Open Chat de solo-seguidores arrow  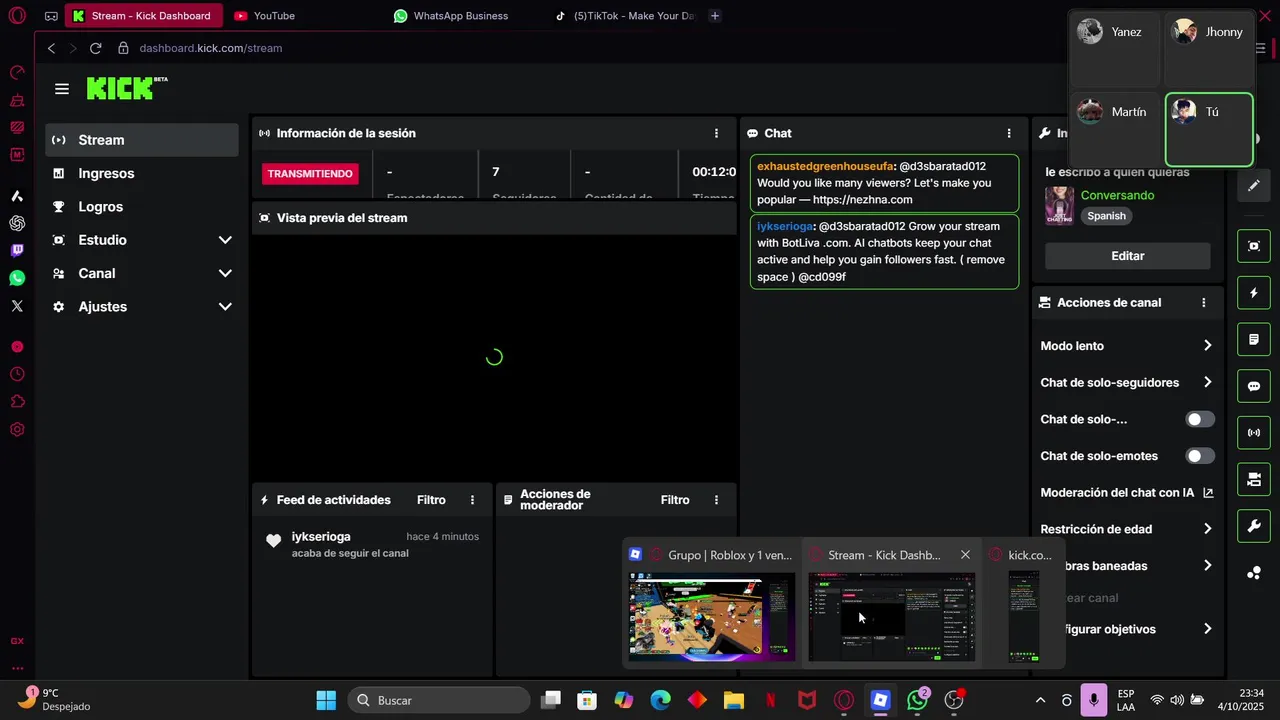pos(1207,382)
